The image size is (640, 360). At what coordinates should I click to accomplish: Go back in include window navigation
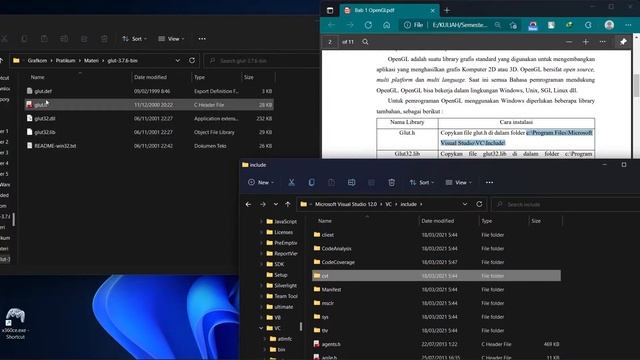(248, 204)
